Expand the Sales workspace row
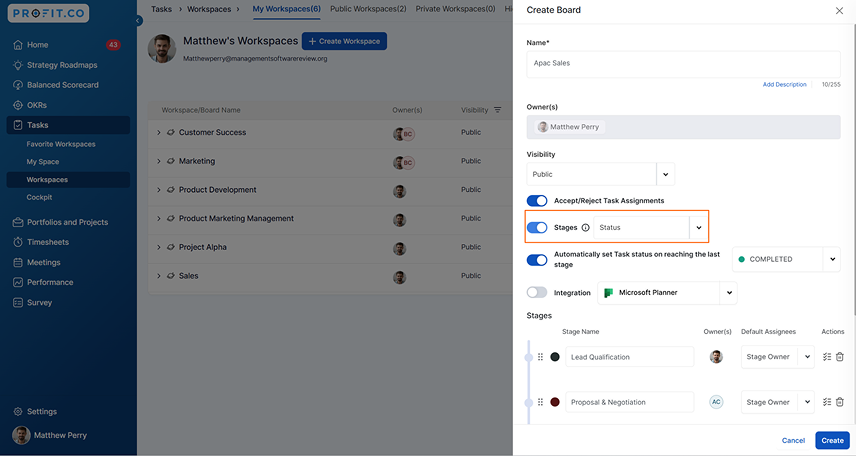 [159, 276]
